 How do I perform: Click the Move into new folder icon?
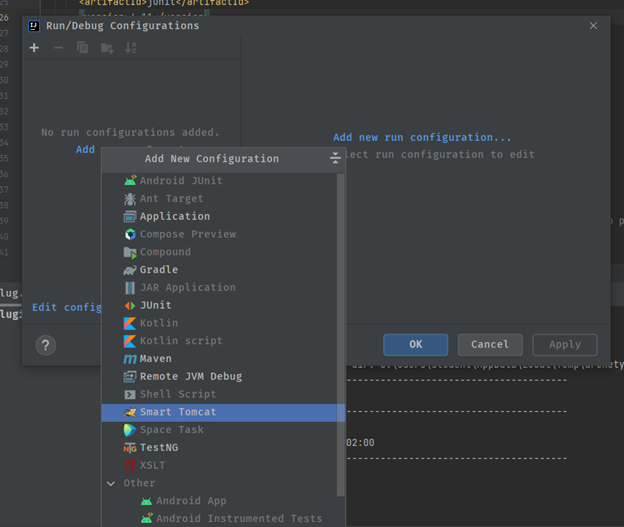pyautogui.click(x=107, y=48)
